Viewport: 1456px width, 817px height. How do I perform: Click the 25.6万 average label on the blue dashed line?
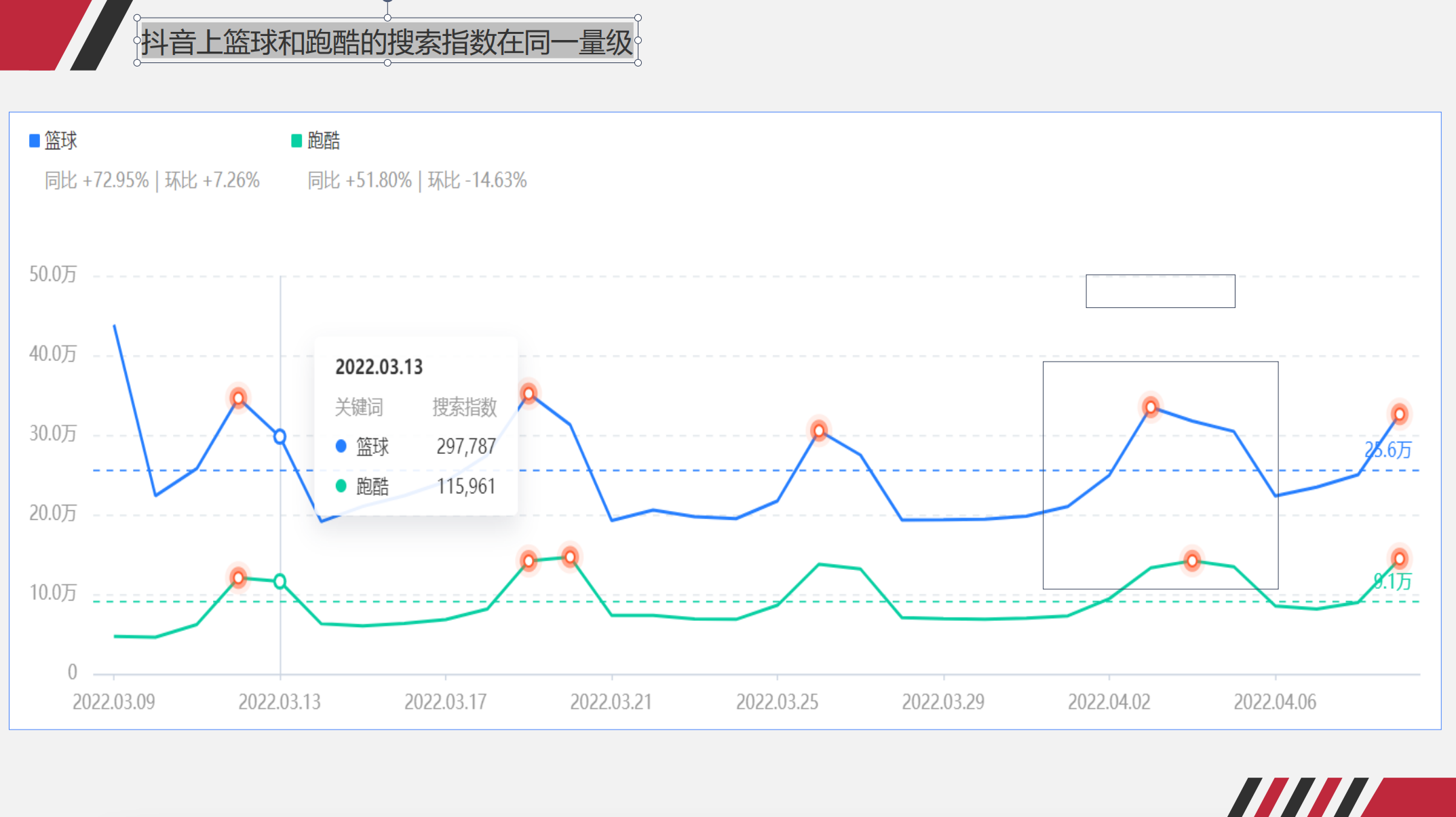(x=1388, y=450)
